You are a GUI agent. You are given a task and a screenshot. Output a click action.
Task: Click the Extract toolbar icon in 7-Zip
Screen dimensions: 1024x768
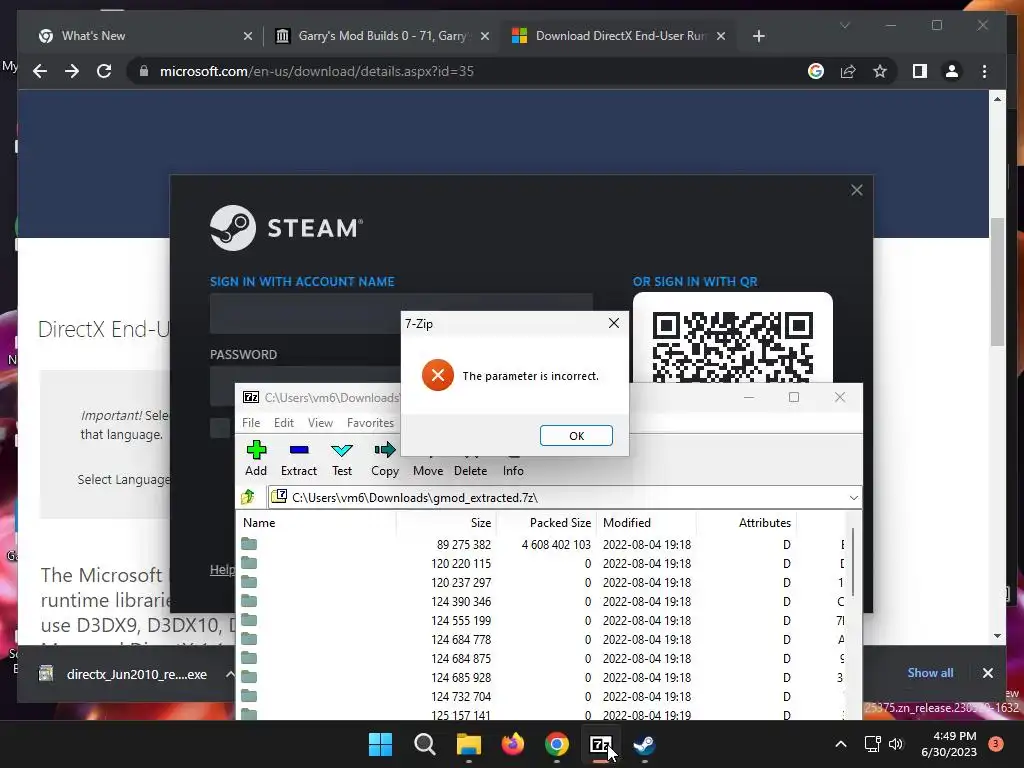tap(299, 449)
